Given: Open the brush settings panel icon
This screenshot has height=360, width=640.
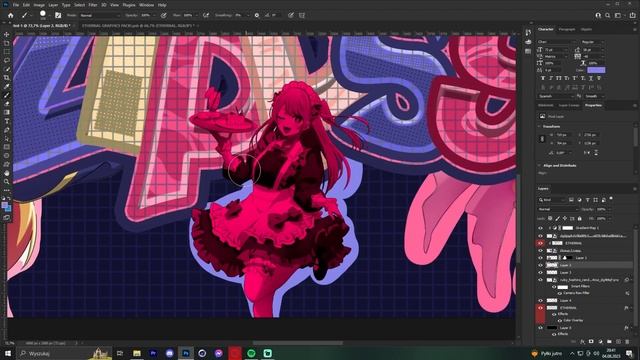Looking at the screenshot, I should [58, 15].
